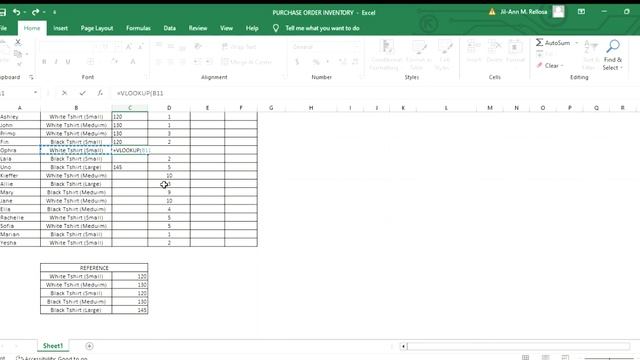Open the Name Box dropdown arrow

pos(36,93)
